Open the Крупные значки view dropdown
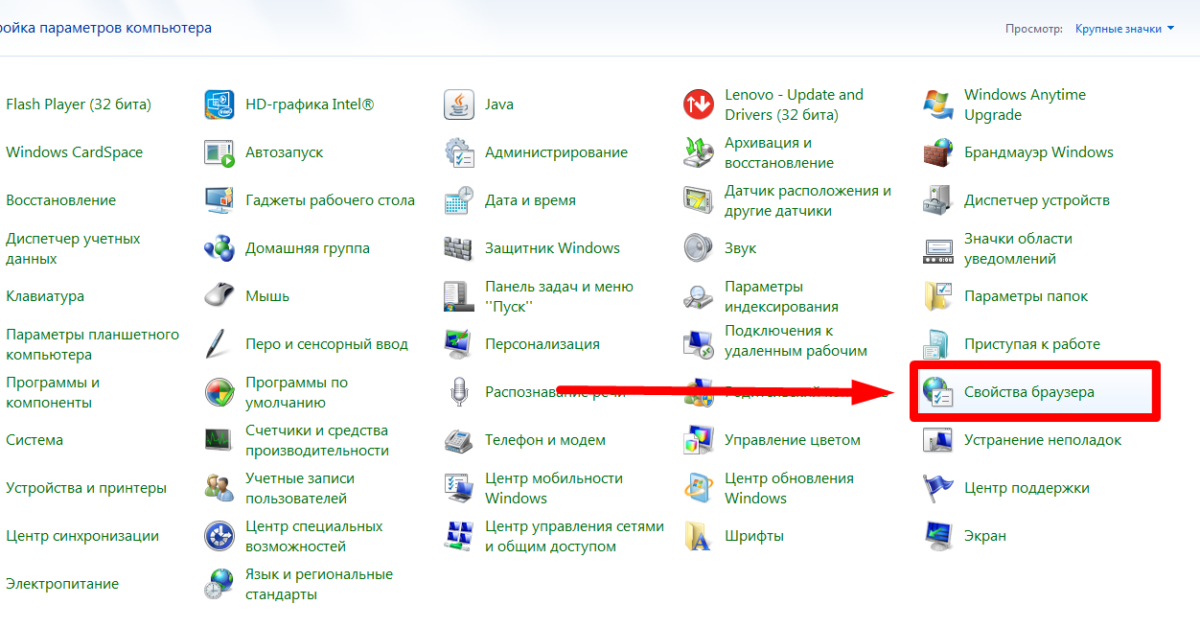The width and height of the screenshot is (1200, 628). coord(1125,29)
